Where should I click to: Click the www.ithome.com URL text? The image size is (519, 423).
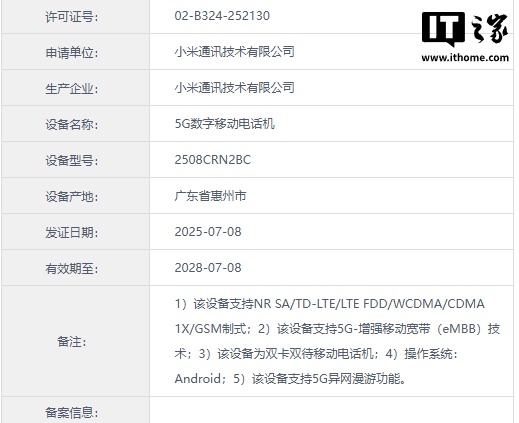tap(465, 58)
